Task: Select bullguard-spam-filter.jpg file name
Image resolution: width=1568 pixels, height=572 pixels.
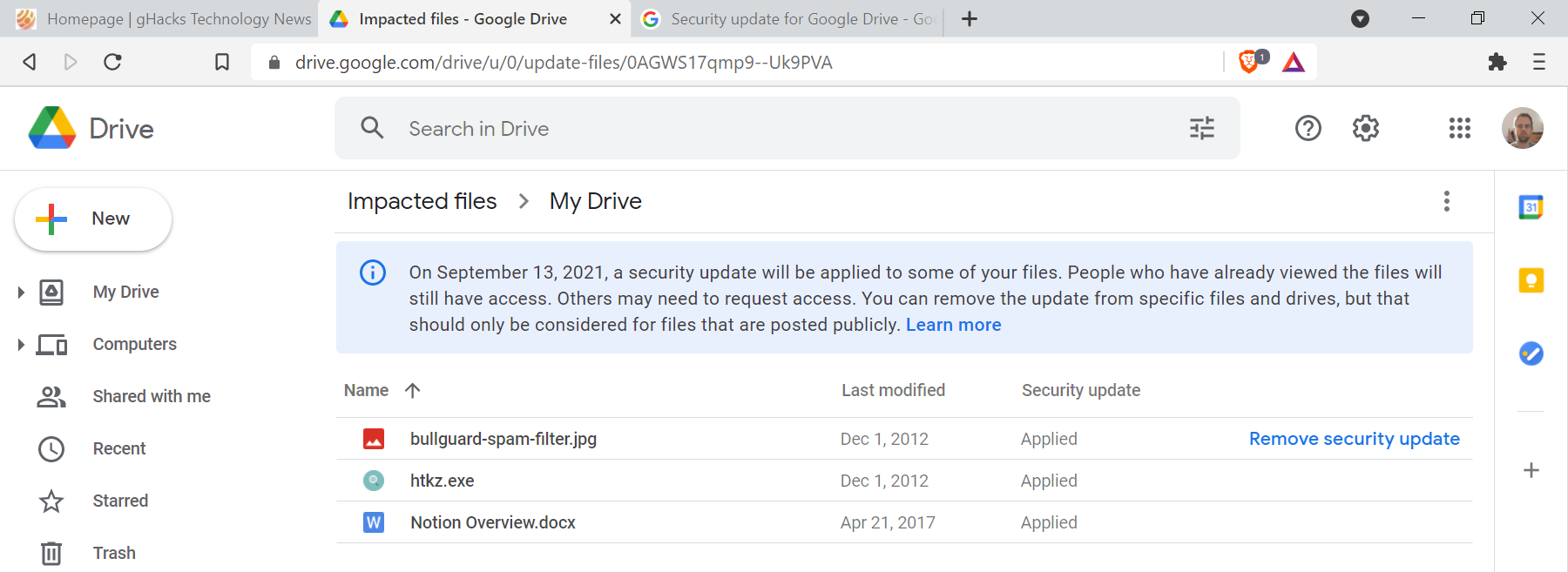Action: [504, 439]
